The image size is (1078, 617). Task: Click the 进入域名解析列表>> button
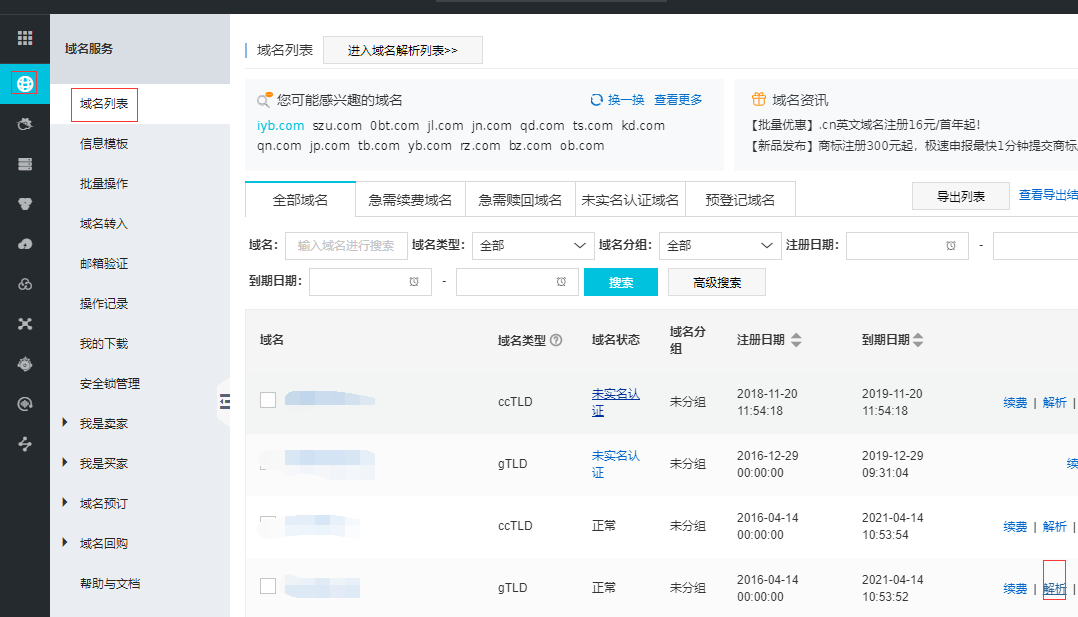tap(403, 50)
